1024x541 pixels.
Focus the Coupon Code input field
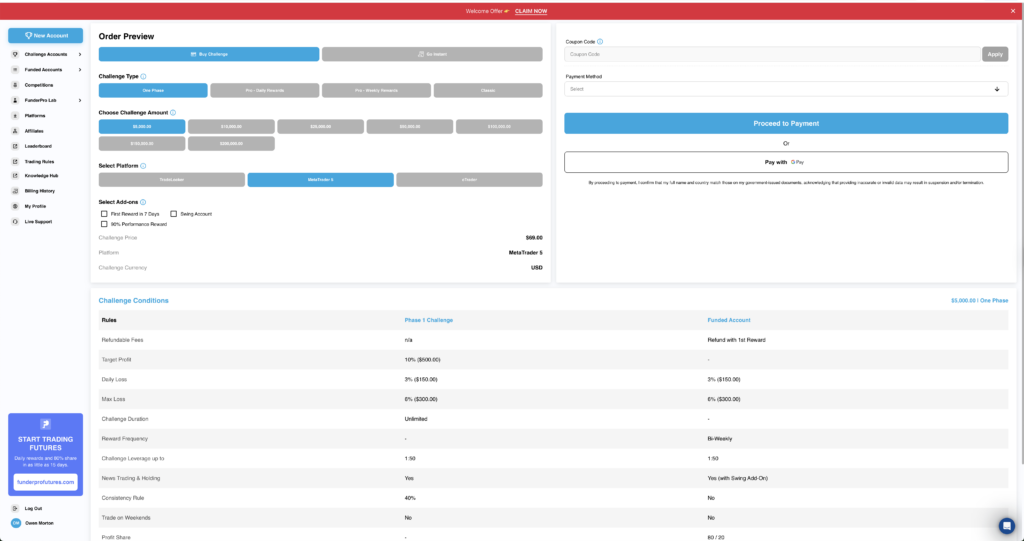772,54
